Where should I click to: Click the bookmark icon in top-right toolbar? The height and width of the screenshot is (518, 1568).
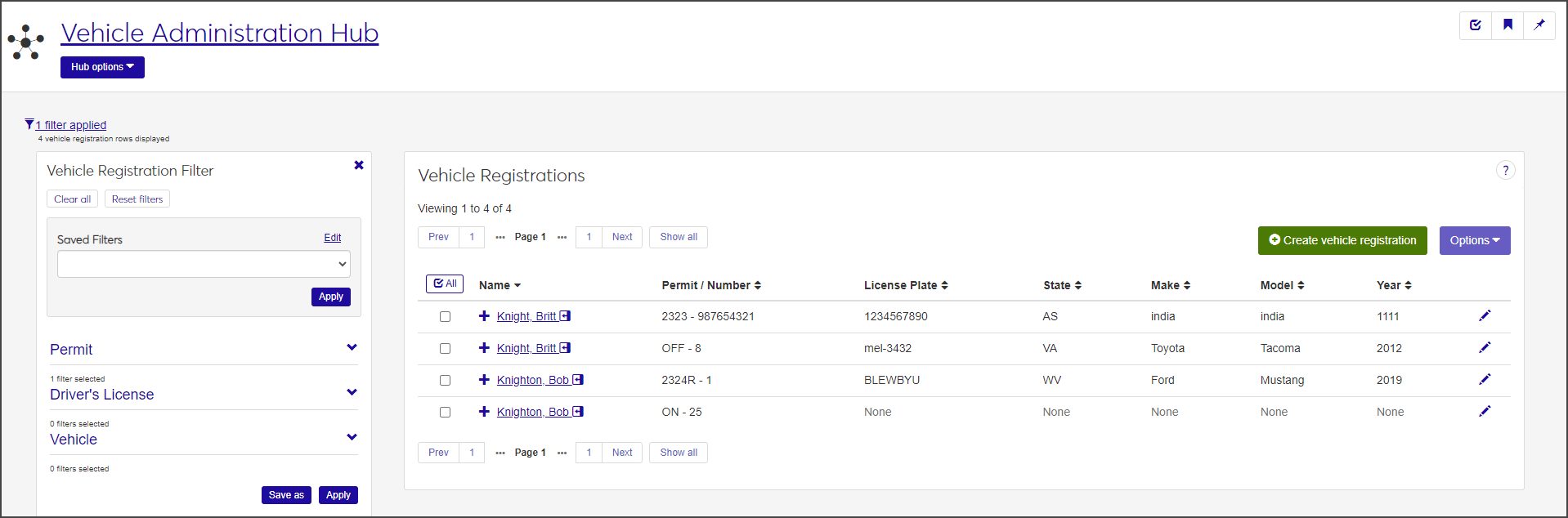click(x=1508, y=25)
